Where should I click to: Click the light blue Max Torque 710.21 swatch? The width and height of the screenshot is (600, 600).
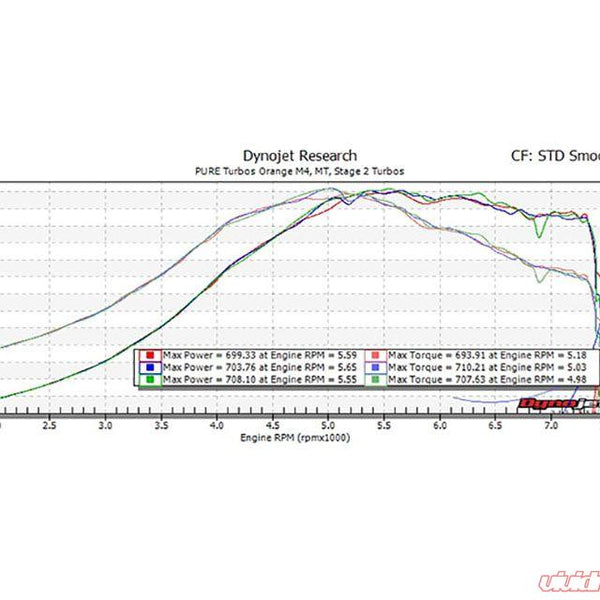pos(375,367)
